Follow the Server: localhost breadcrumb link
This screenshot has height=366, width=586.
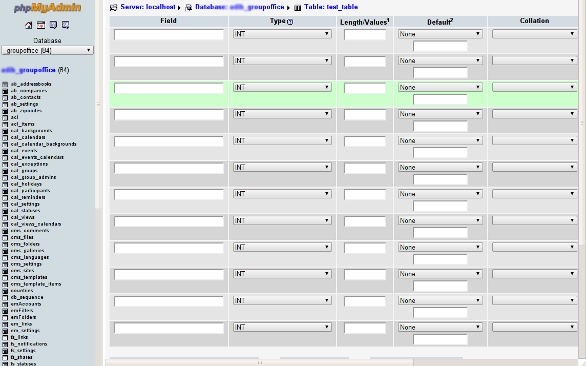[x=148, y=7]
